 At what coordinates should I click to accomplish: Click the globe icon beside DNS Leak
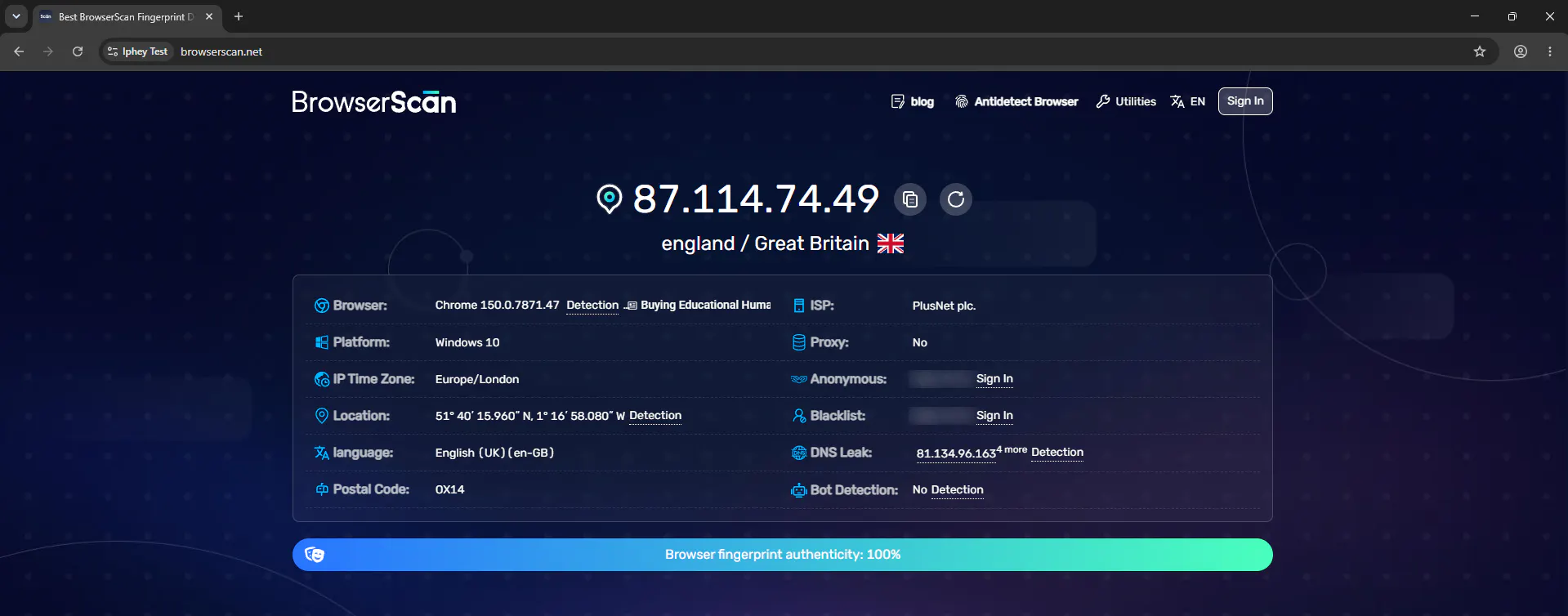pos(799,453)
